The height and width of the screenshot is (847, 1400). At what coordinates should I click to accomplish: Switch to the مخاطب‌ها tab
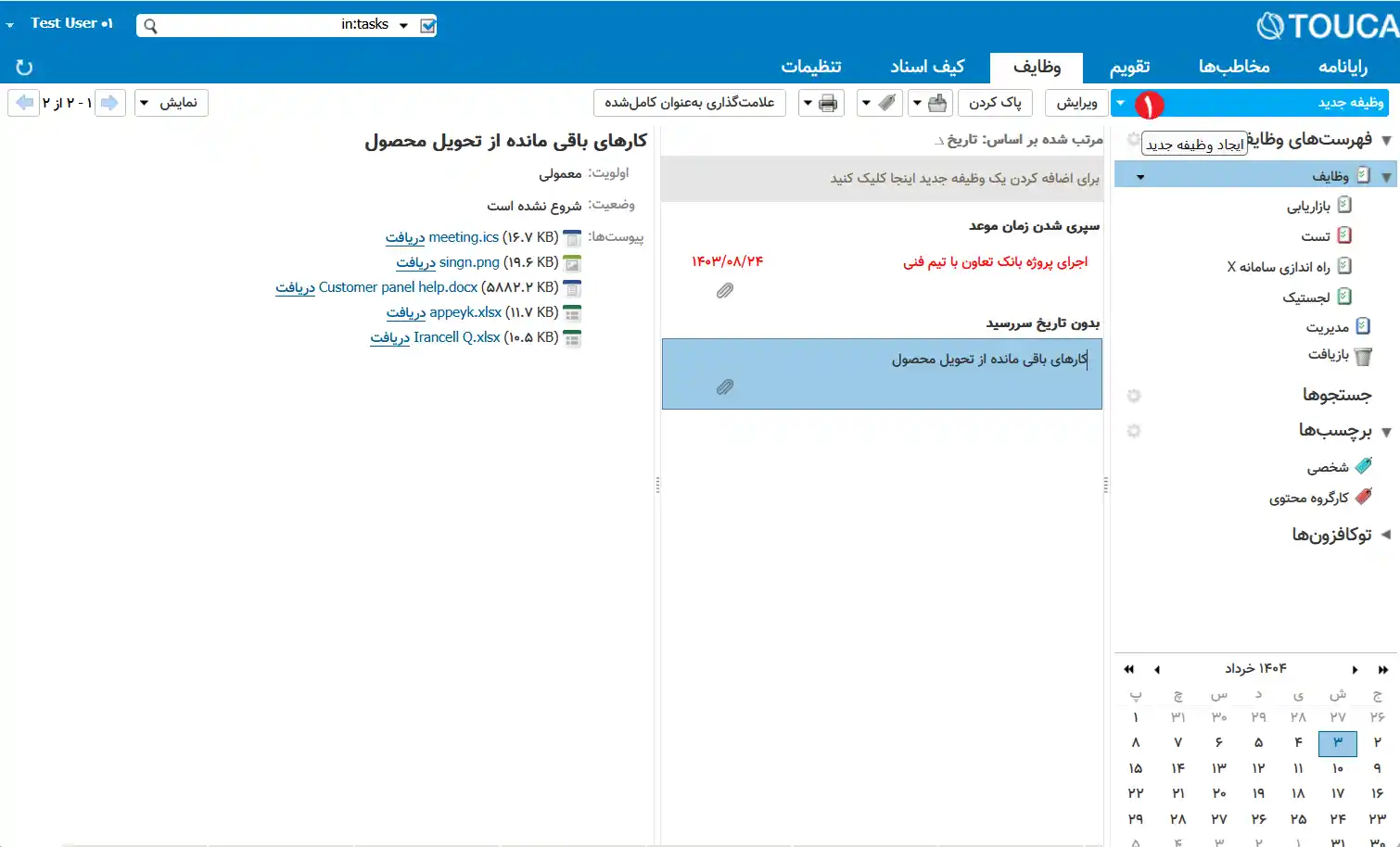pos(1234,67)
